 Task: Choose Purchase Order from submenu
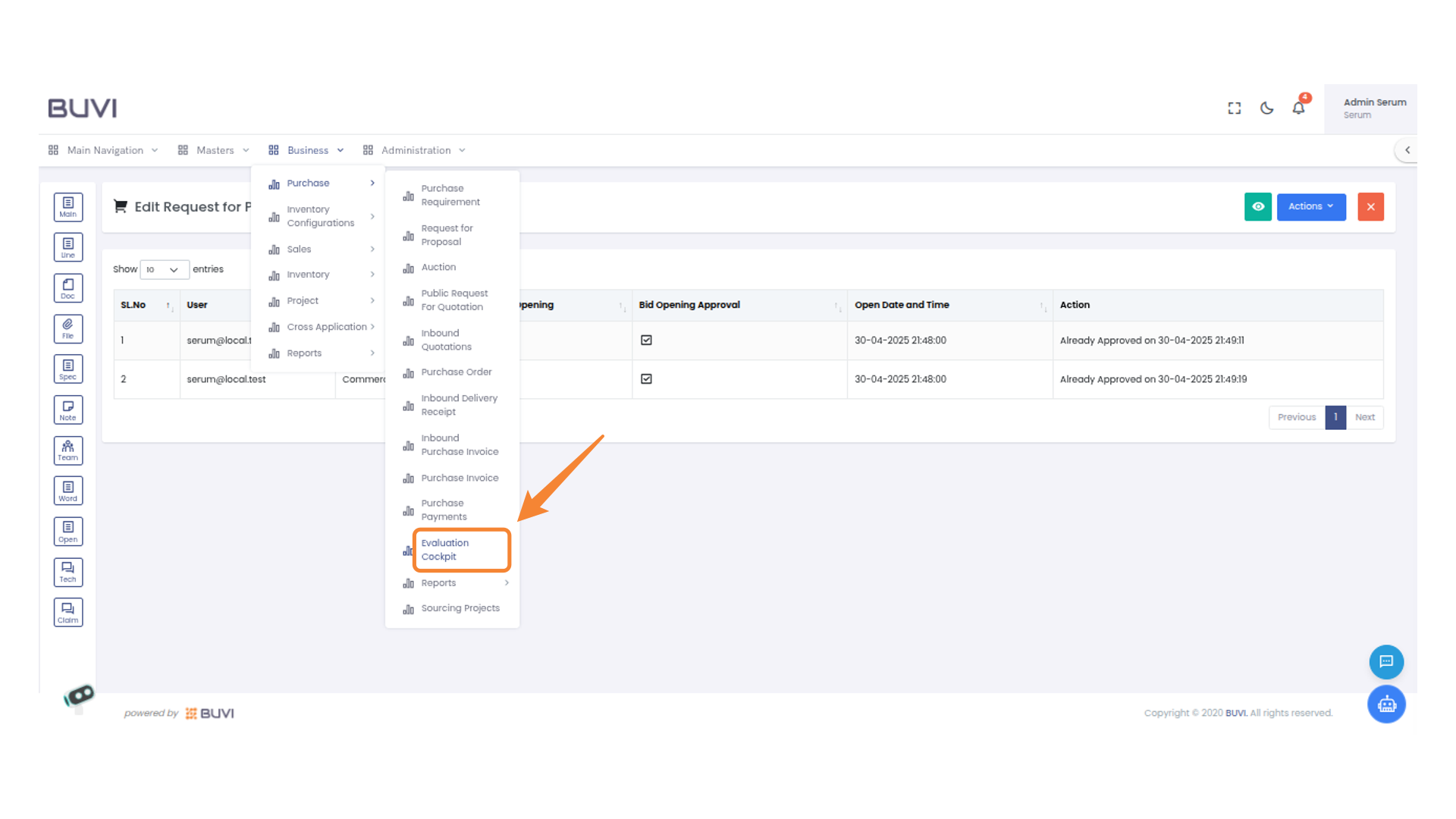tap(456, 372)
